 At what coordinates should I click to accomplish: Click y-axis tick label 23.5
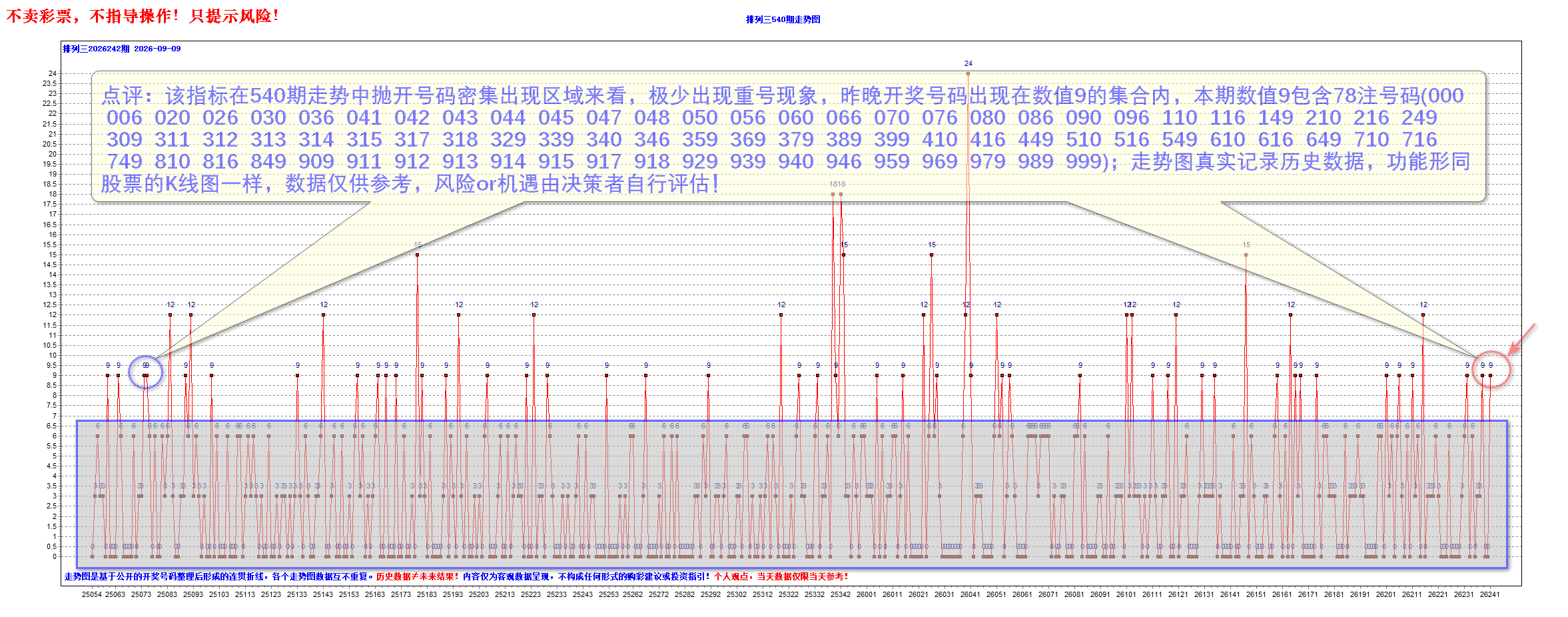[50, 83]
